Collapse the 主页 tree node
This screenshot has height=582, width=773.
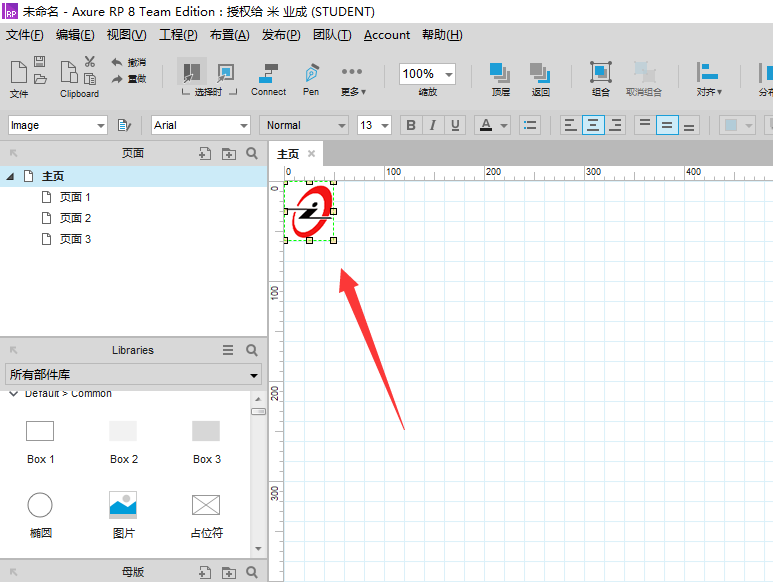point(10,176)
